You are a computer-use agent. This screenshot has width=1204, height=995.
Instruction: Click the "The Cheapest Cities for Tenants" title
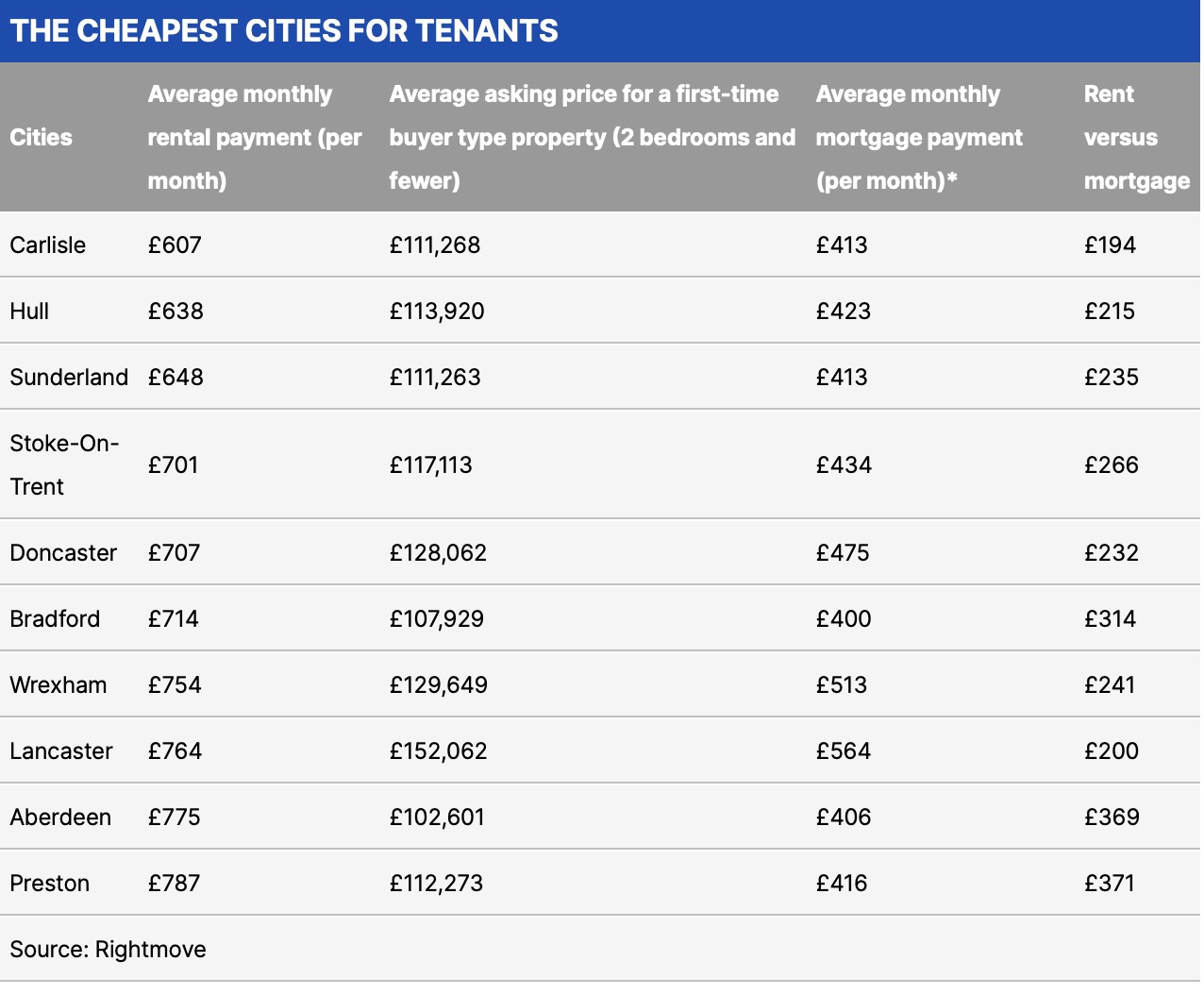[x=284, y=31]
